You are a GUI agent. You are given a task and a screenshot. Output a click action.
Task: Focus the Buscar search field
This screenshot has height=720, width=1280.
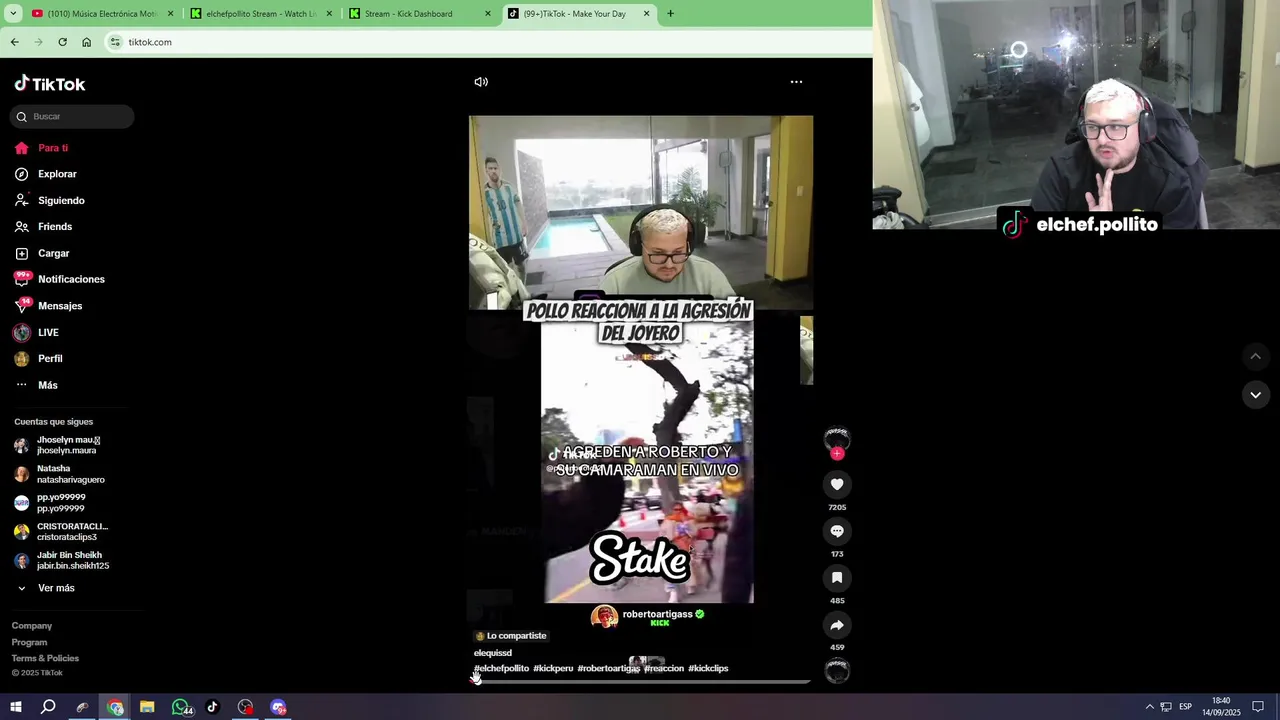(72, 116)
